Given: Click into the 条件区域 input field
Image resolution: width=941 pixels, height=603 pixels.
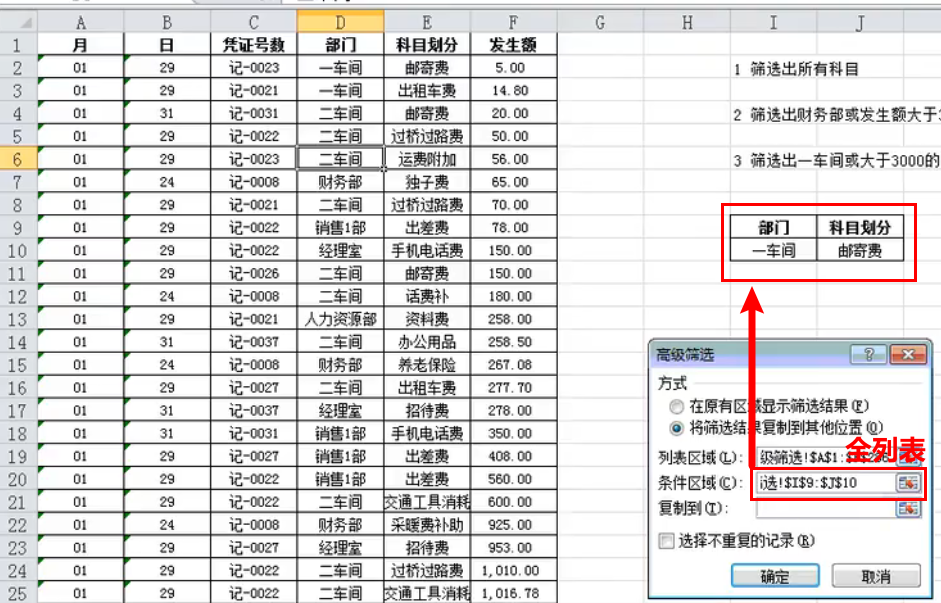Looking at the screenshot, I should [x=824, y=483].
